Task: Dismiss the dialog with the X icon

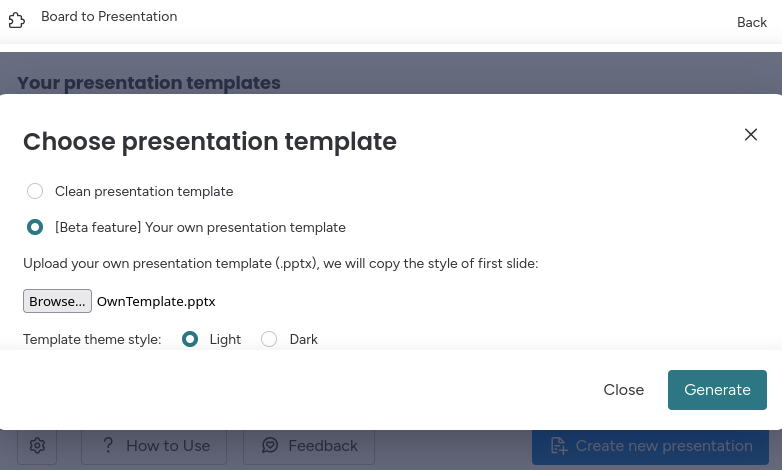Action: pos(751,135)
